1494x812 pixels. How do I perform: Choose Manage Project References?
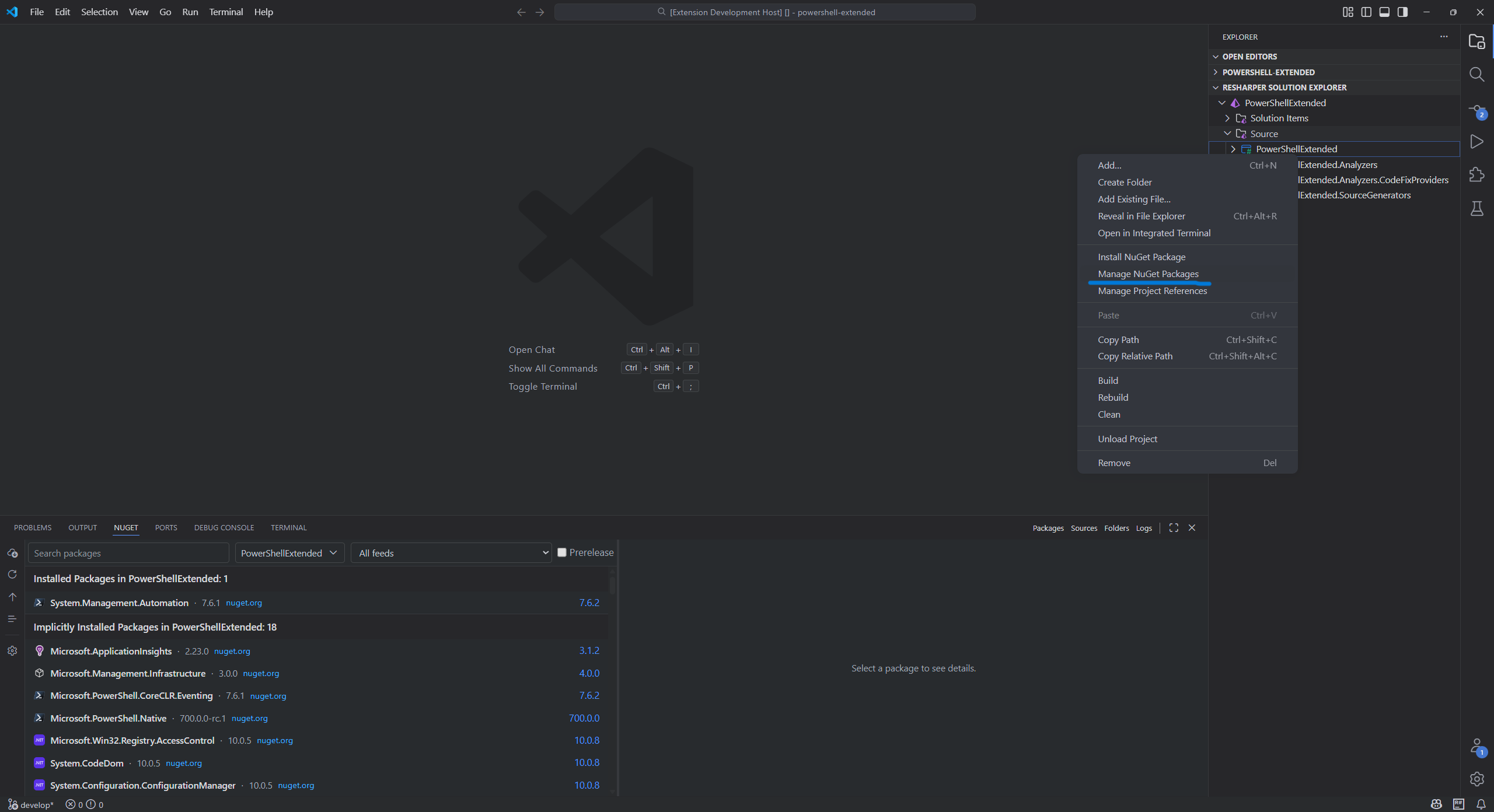point(1187,291)
